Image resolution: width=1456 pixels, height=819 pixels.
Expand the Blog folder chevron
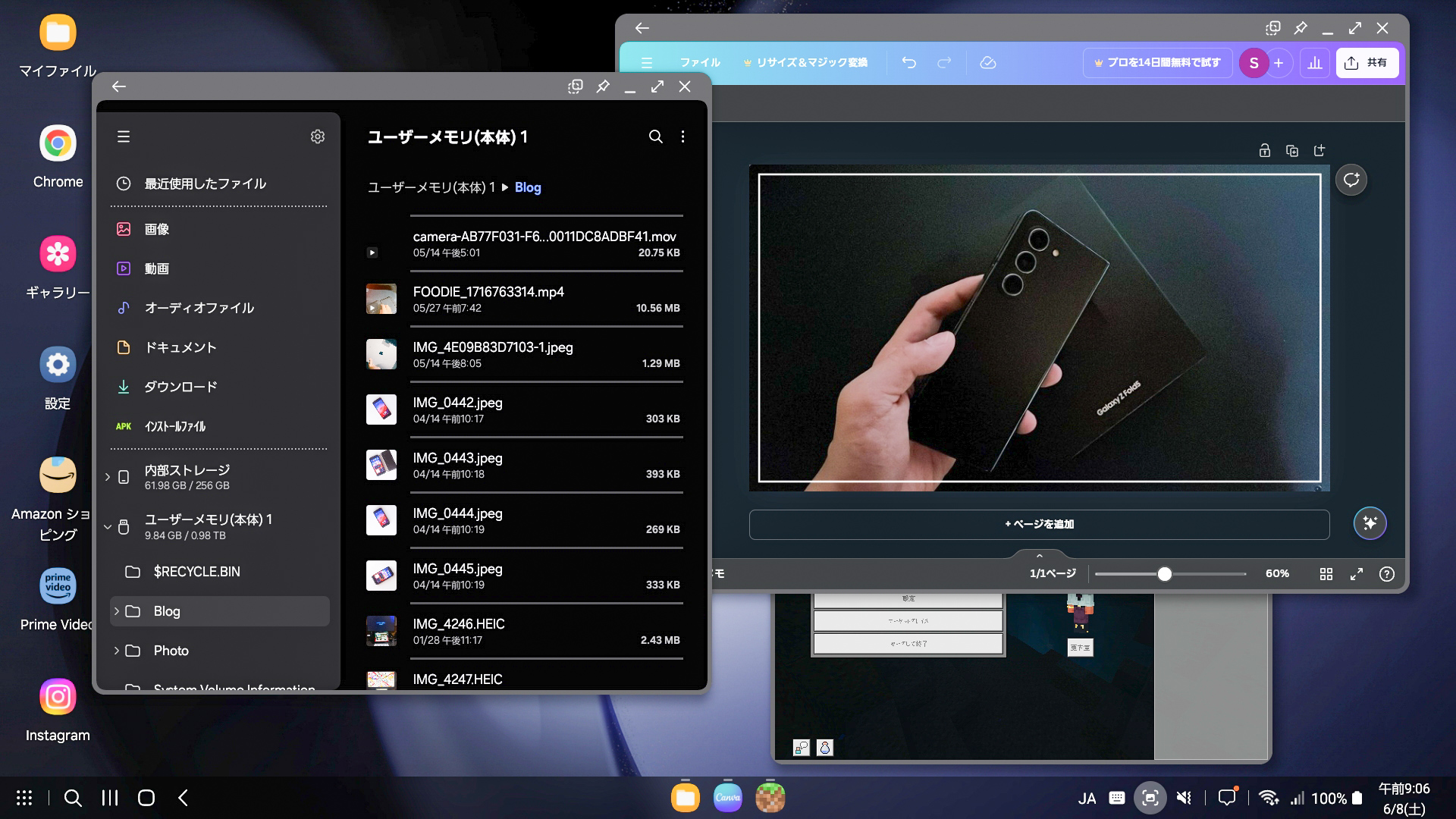[116, 611]
